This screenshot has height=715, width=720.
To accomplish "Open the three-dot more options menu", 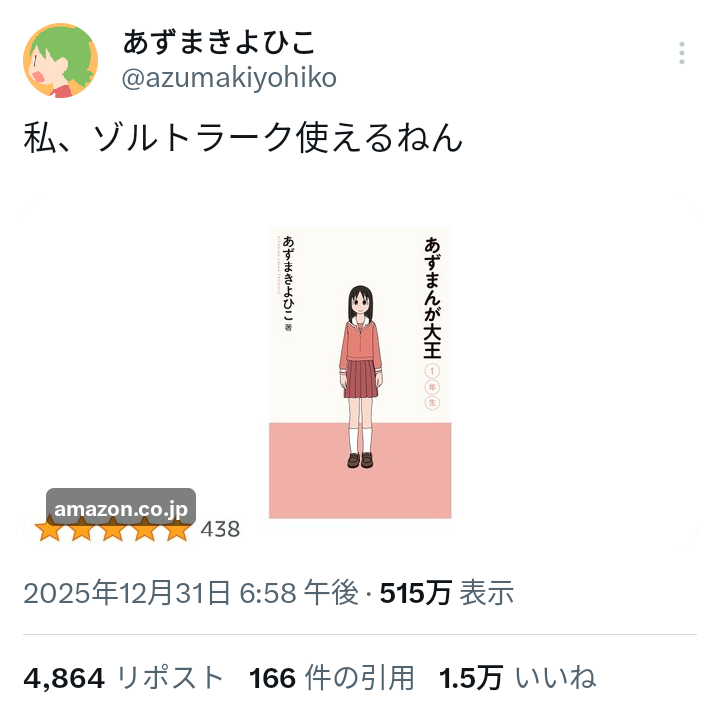I will point(681,53).
